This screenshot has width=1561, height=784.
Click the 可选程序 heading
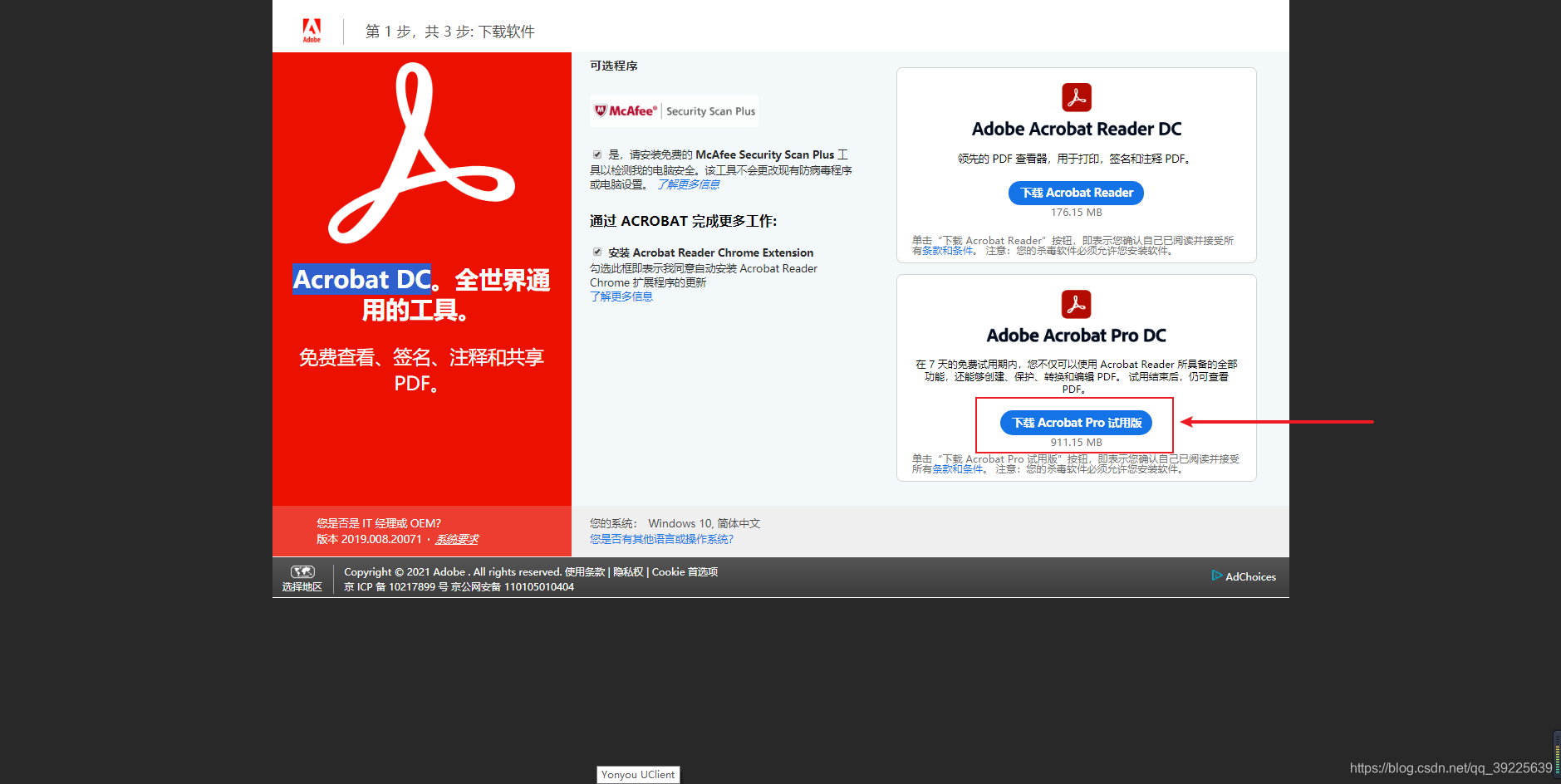click(614, 66)
